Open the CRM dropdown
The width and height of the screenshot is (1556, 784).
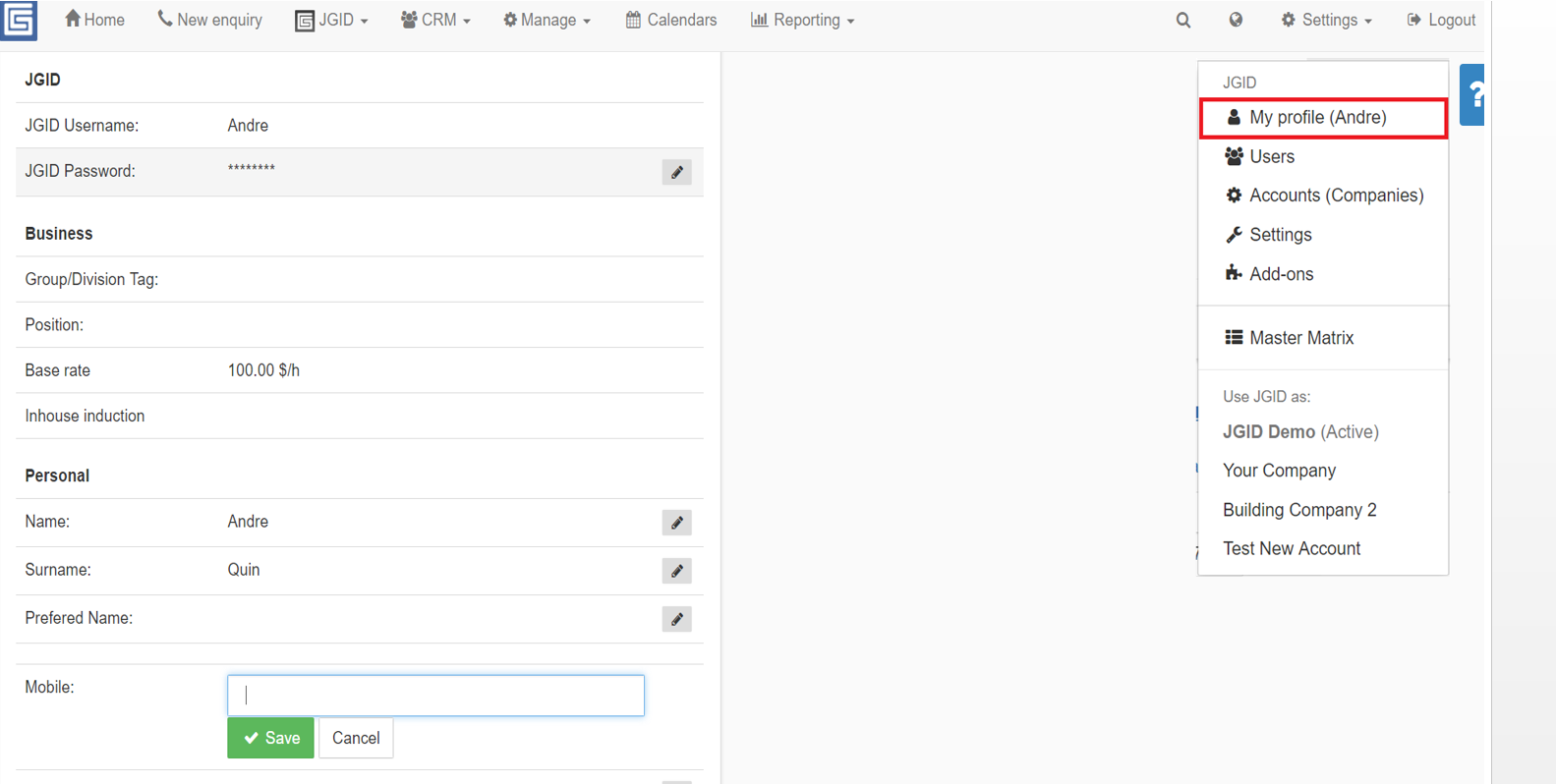click(x=435, y=20)
